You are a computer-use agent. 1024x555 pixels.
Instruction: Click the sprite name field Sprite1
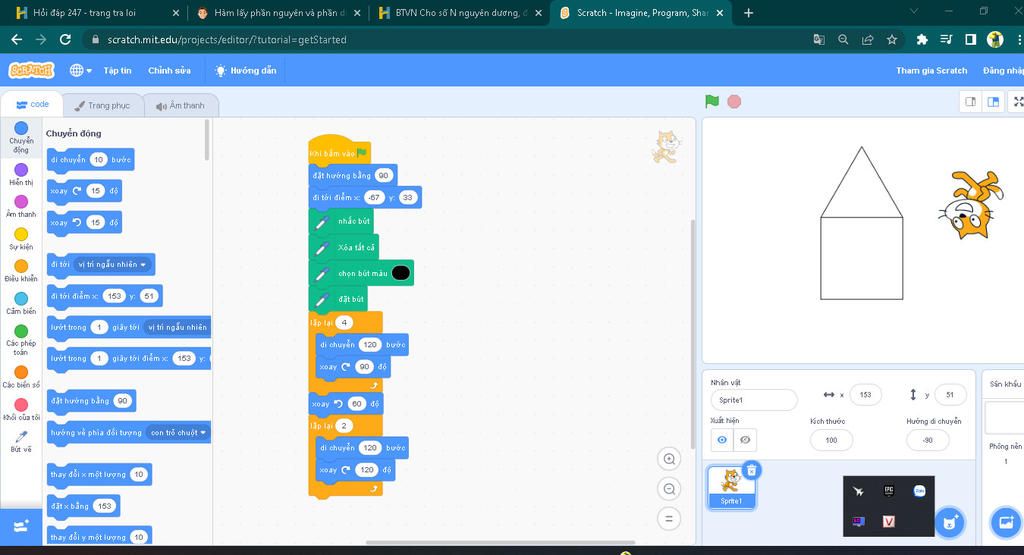pyautogui.click(x=754, y=400)
